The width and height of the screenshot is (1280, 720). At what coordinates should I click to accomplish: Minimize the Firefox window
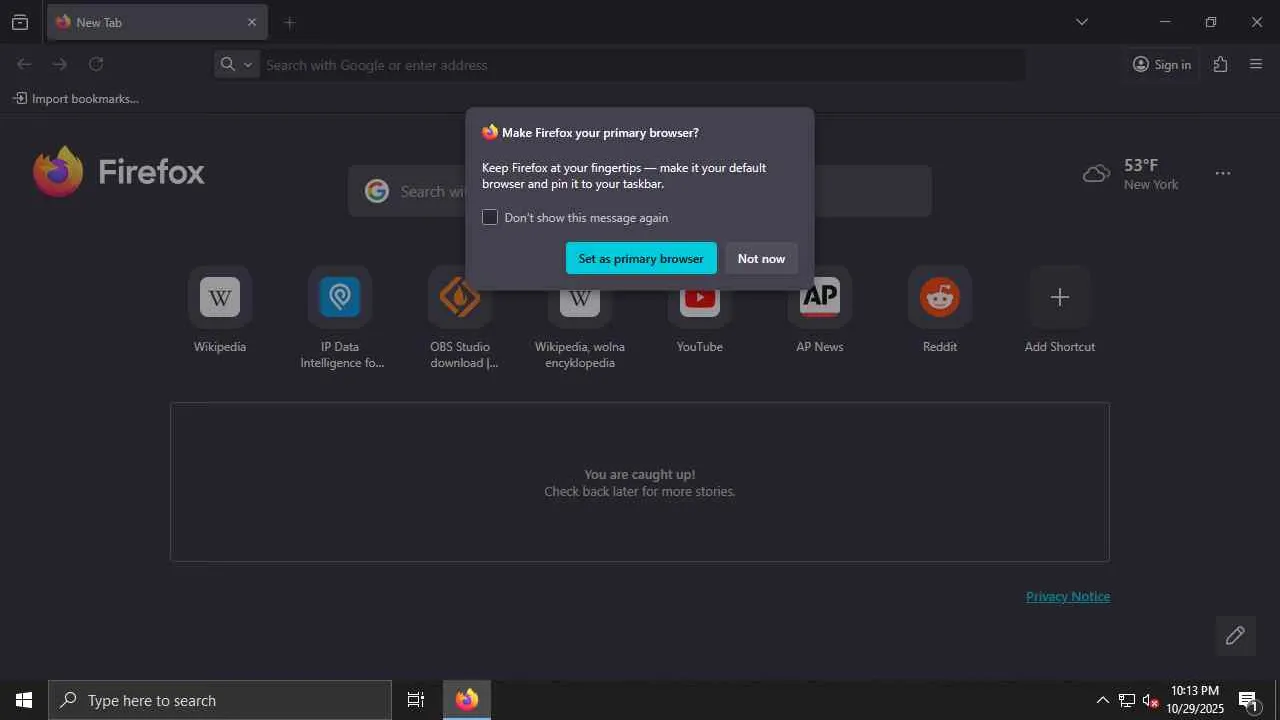pos(1165,22)
